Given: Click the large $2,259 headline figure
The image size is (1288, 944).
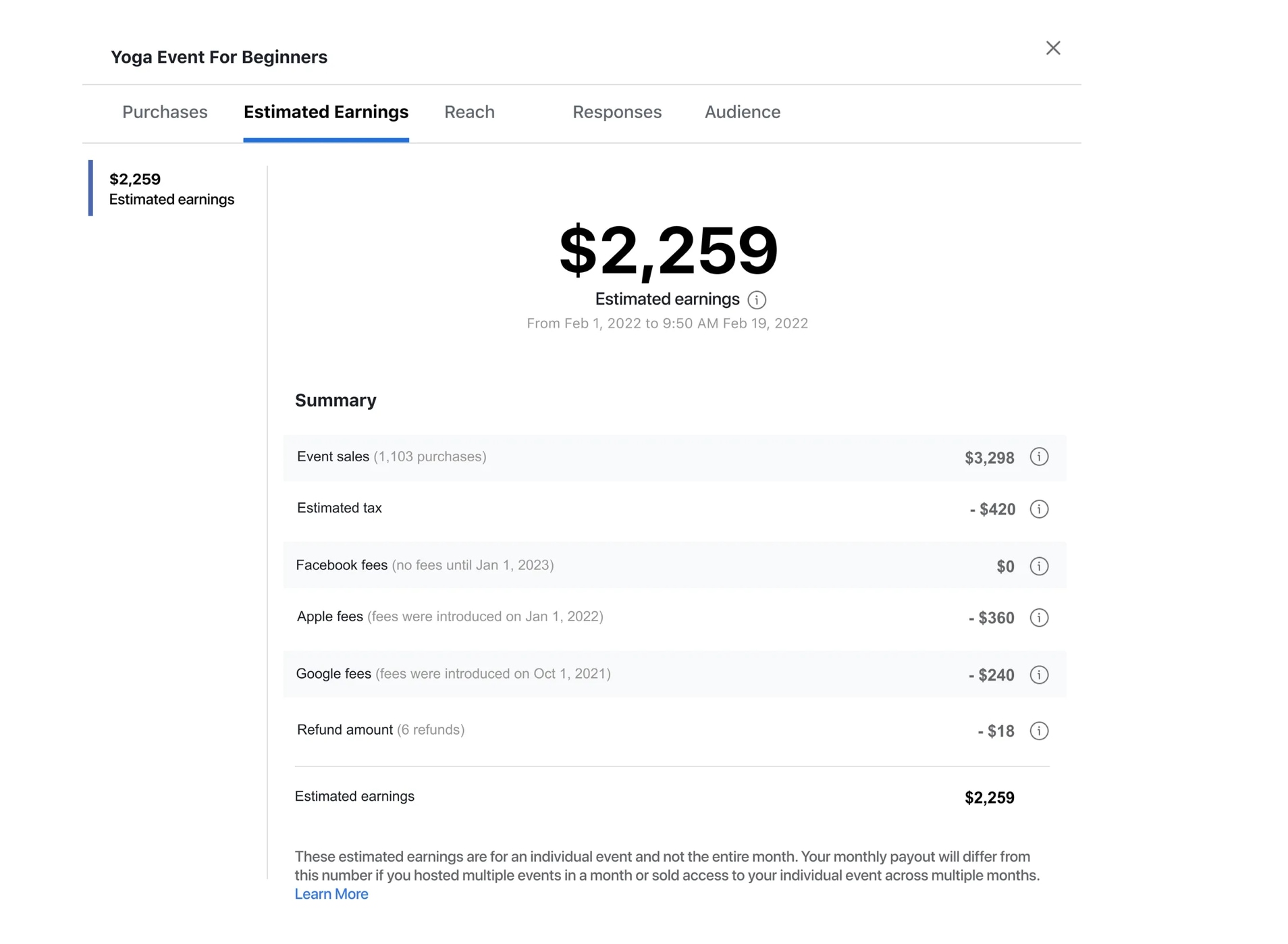Looking at the screenshot, I should point(668,251).
